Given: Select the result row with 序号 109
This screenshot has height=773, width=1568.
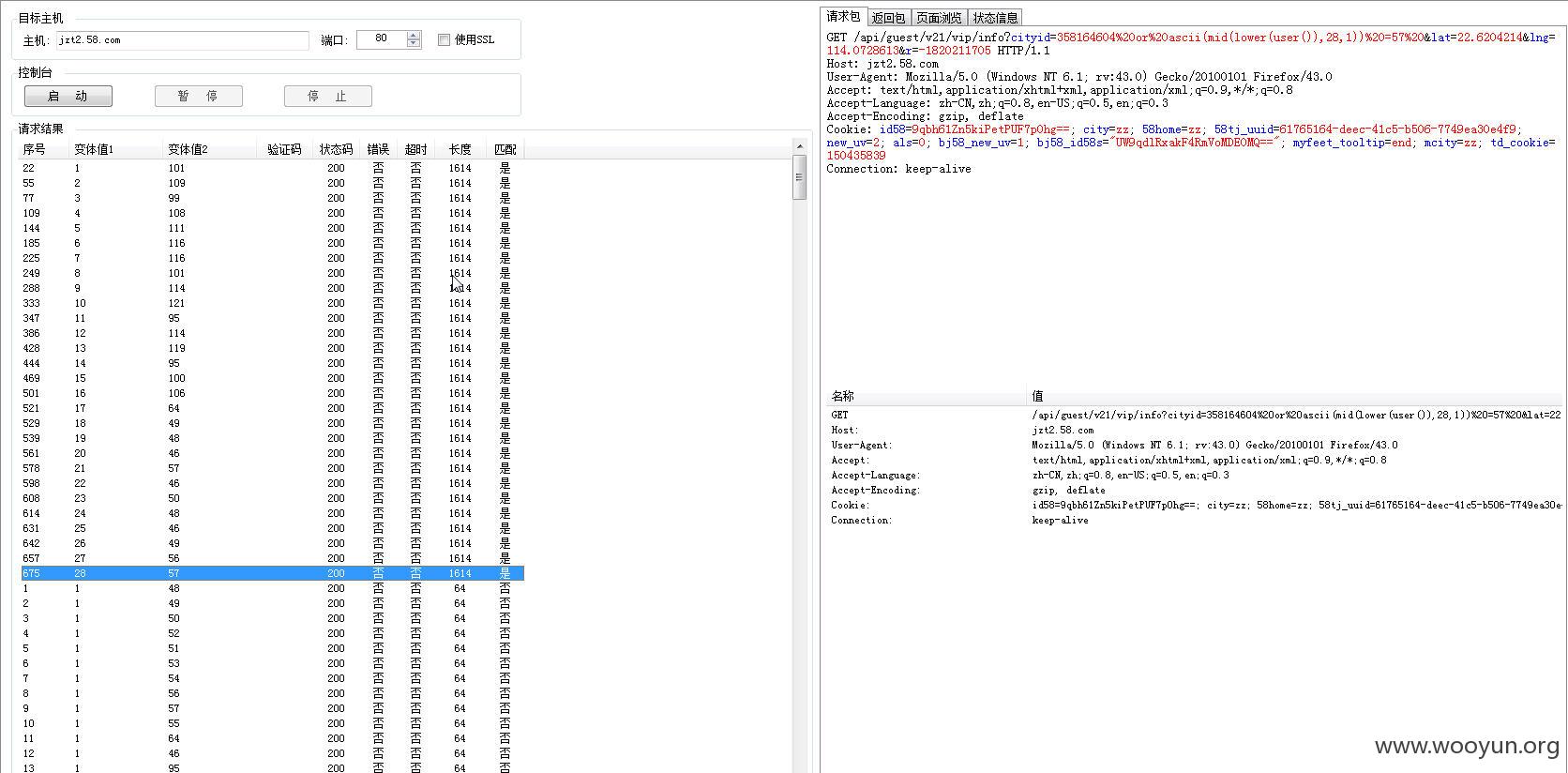Looking at the screenshot, I should (272, 213).
